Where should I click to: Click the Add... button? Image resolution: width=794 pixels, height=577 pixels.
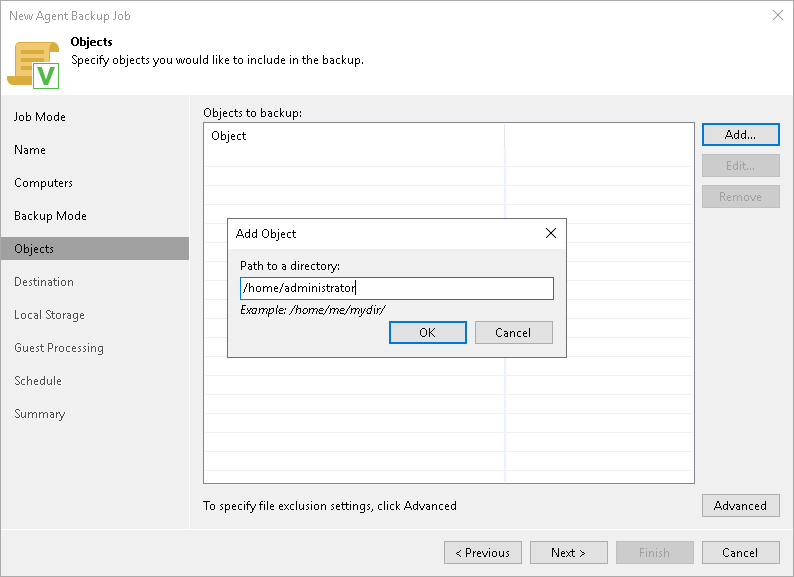coord(740,135)
